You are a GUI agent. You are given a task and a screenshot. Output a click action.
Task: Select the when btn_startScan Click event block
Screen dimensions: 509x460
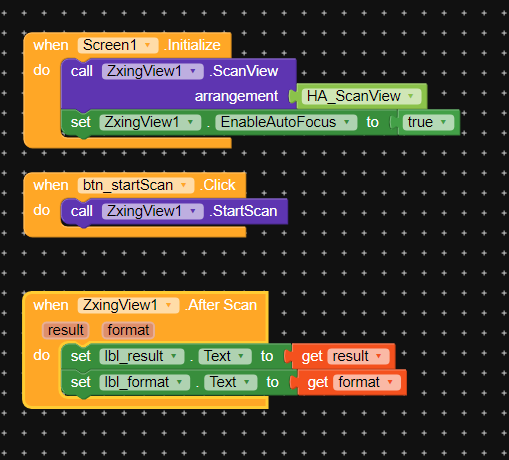click(135, 185)
